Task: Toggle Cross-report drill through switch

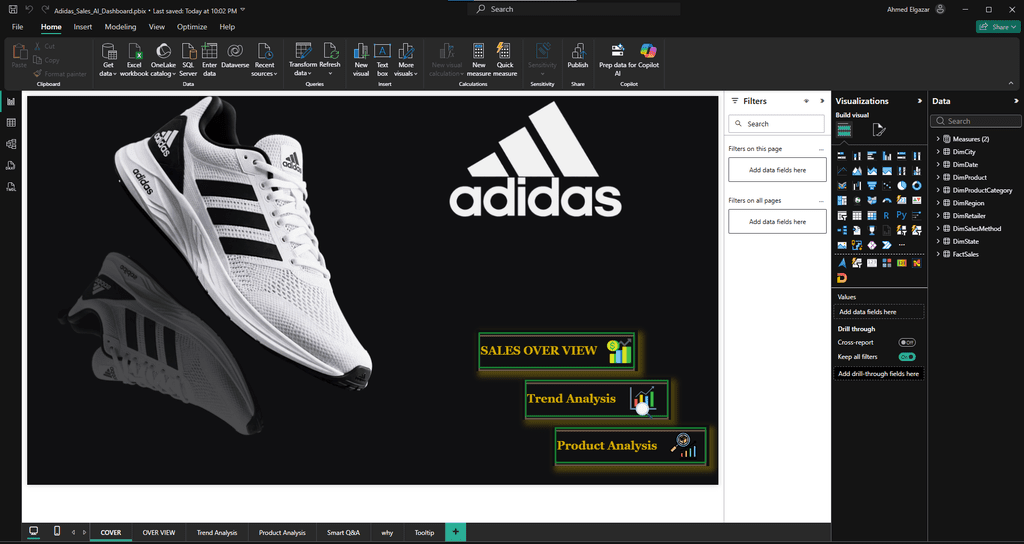Action: 907,342
